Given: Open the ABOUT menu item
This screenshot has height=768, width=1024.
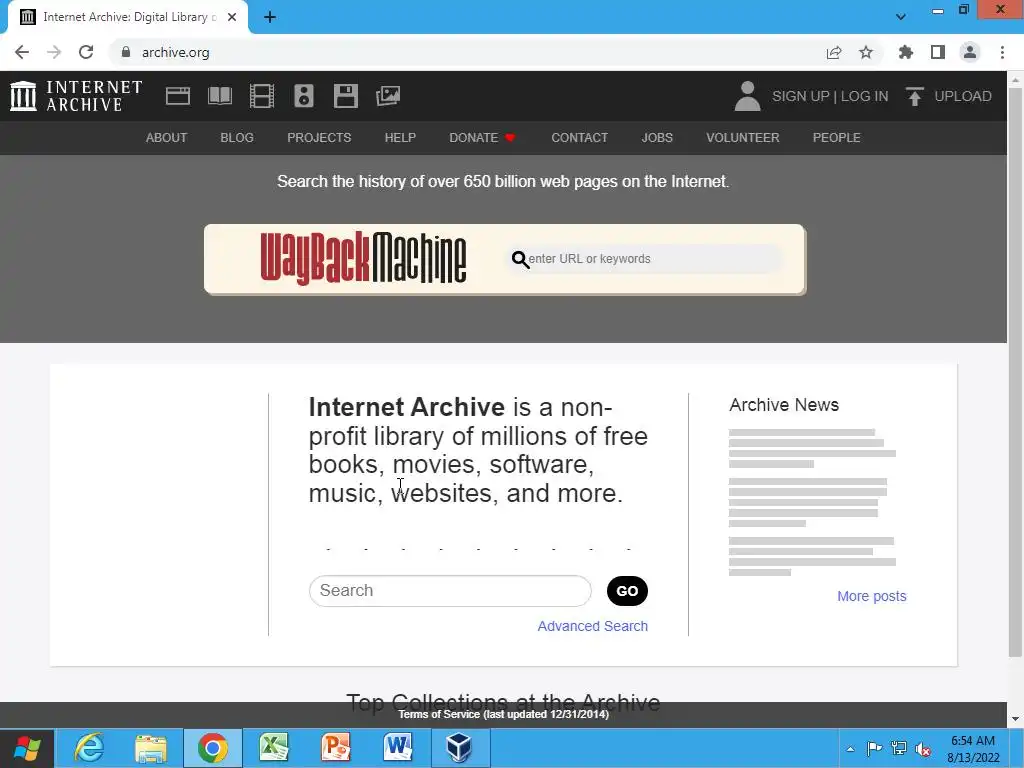Looking at the screenshot, I should point(166,138).
